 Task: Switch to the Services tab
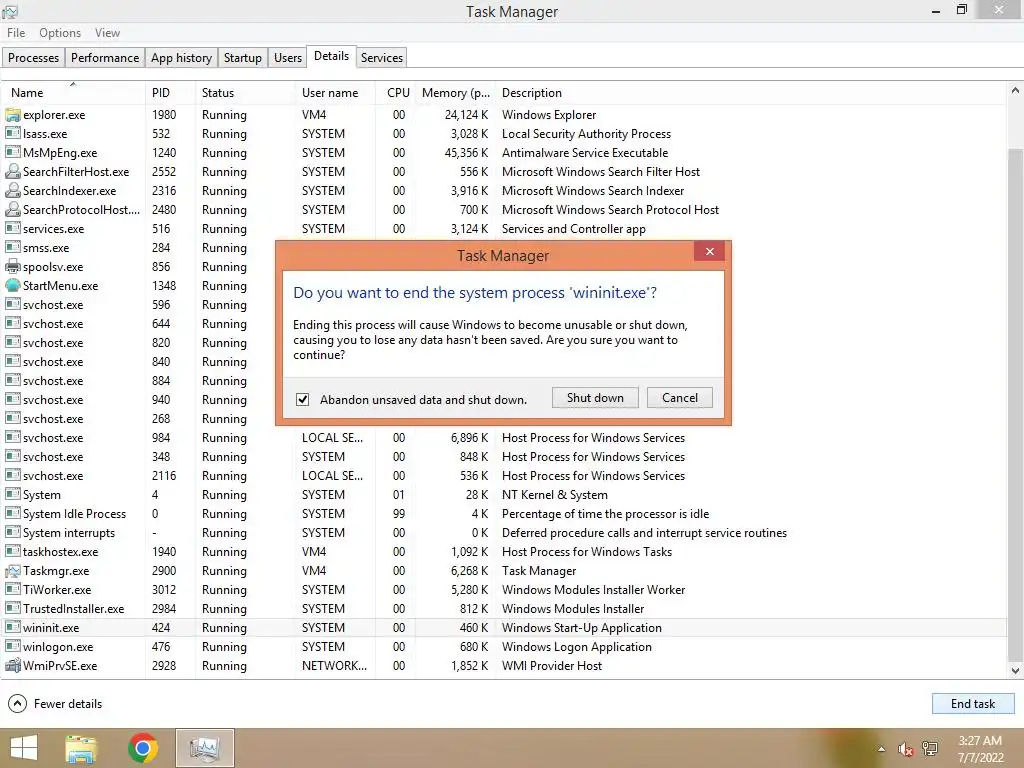pos(381,57)
